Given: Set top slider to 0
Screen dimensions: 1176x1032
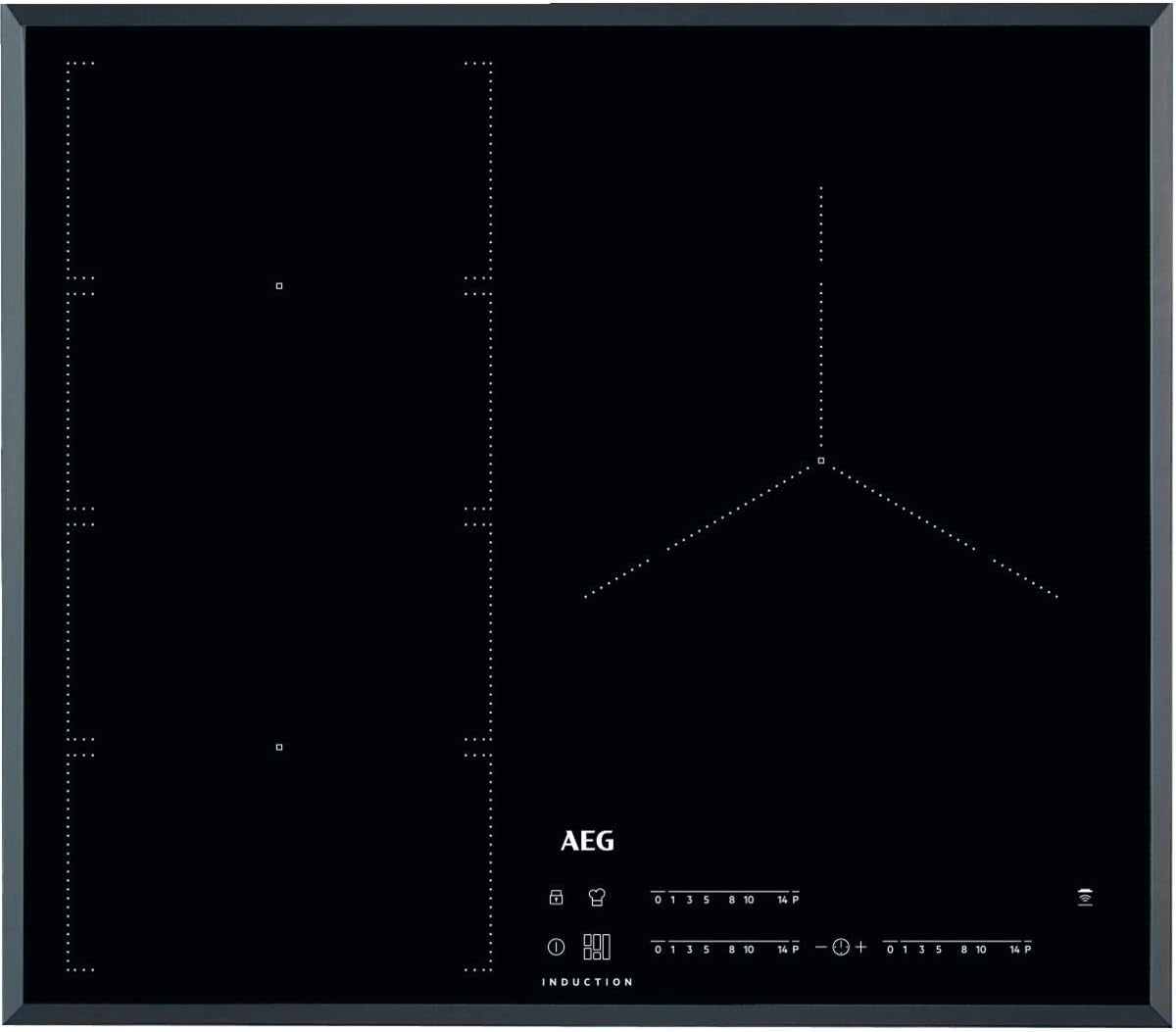Looking at the screenshot, I should (659, 900).
